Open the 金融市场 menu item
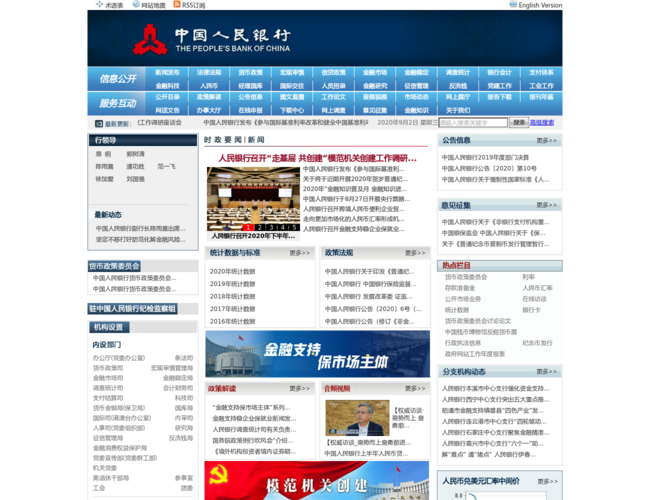This screenshot has height=500, width=650. 375,73
